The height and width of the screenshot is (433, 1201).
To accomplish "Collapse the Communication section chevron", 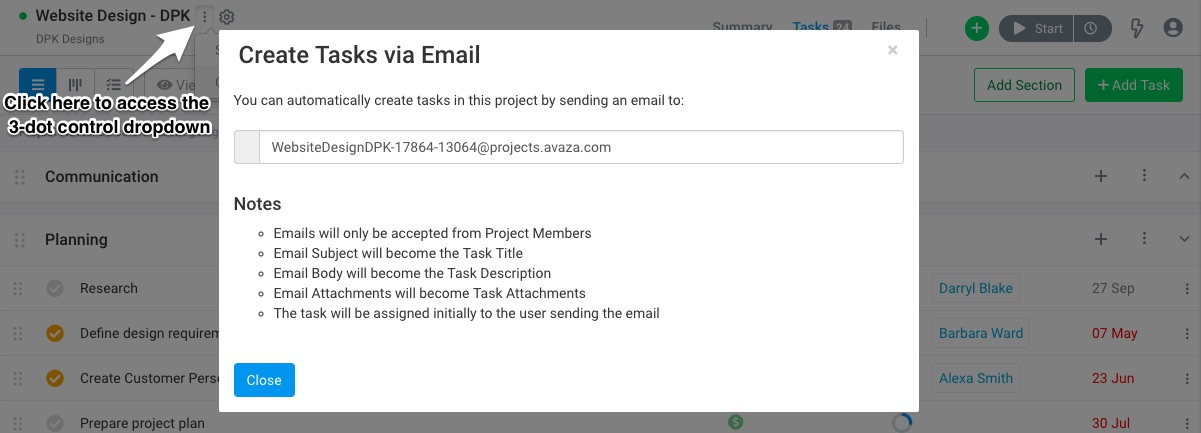I will click(x=1184, y=176).
